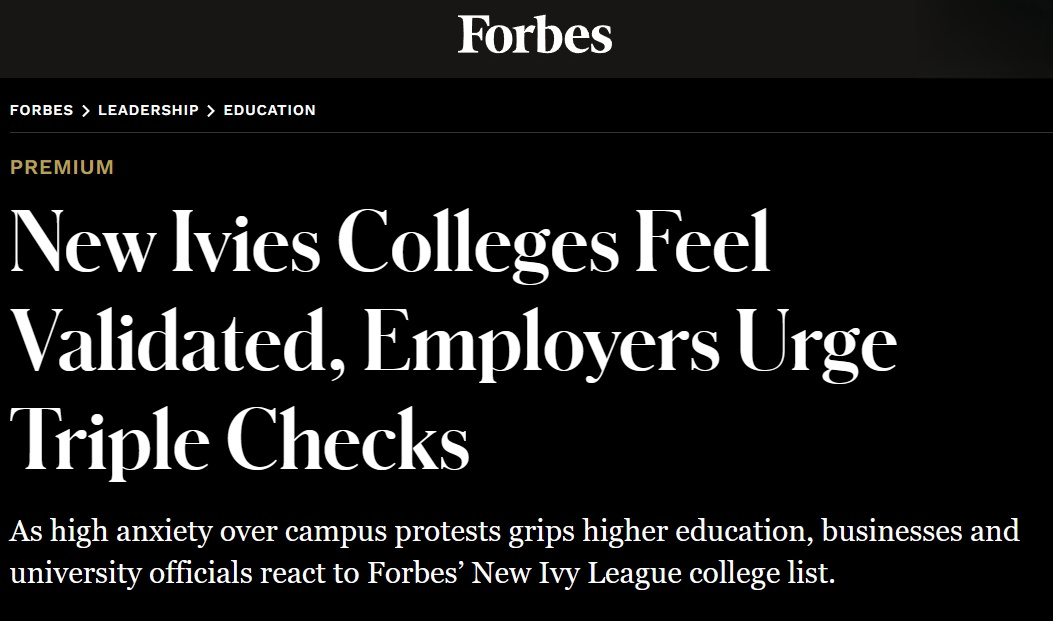Click the Forbes logo in header
Viewport: 1053px width, 621px height.
[x=535, y=36]
